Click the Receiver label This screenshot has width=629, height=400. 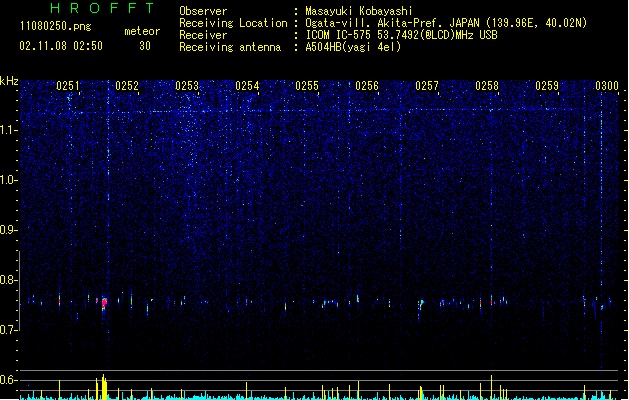coord(203,35)
